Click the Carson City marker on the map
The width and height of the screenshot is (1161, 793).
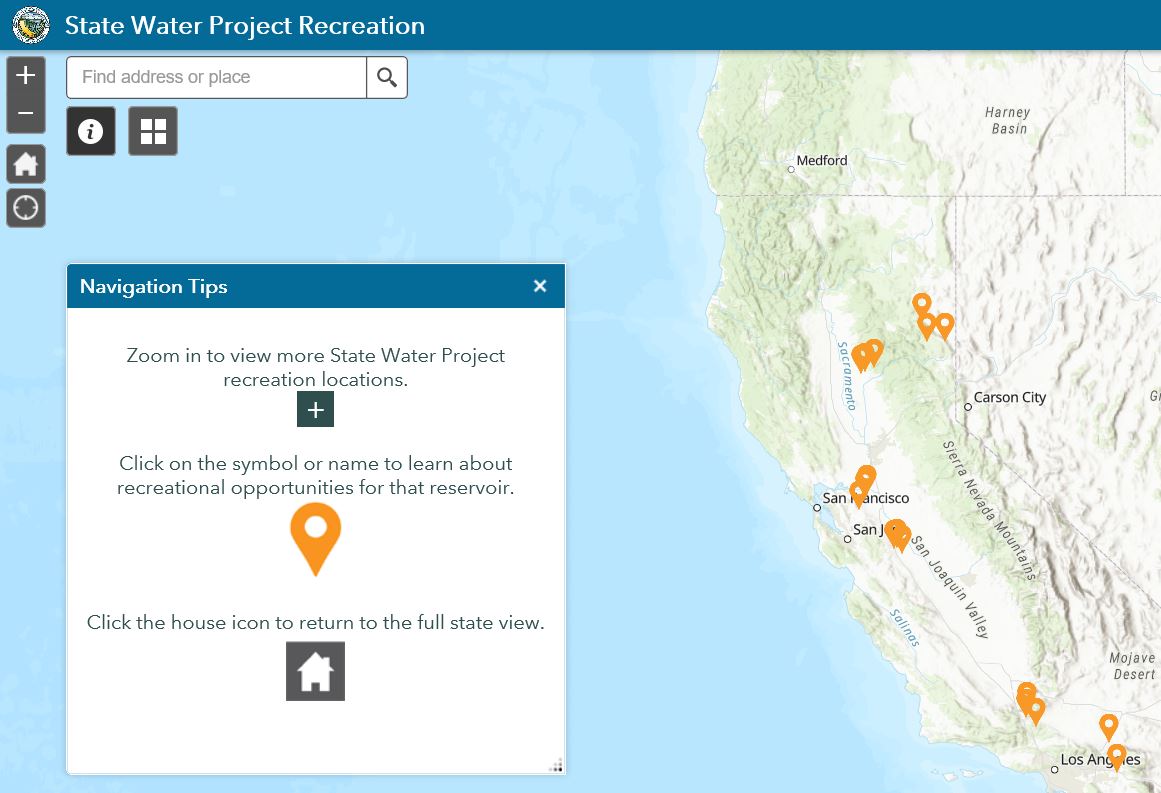tap(968, 407)
